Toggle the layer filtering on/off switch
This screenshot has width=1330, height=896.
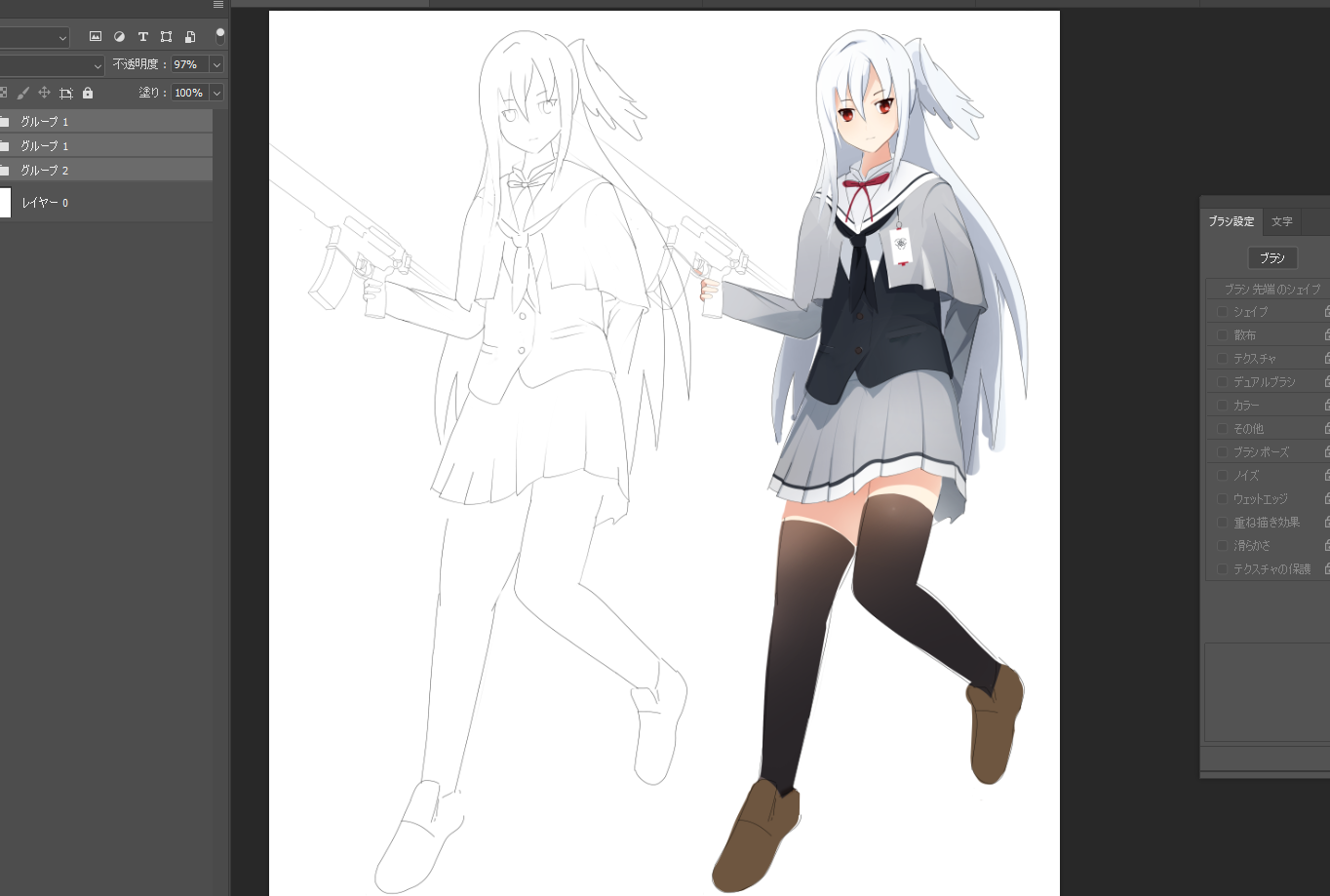point(220,36)
